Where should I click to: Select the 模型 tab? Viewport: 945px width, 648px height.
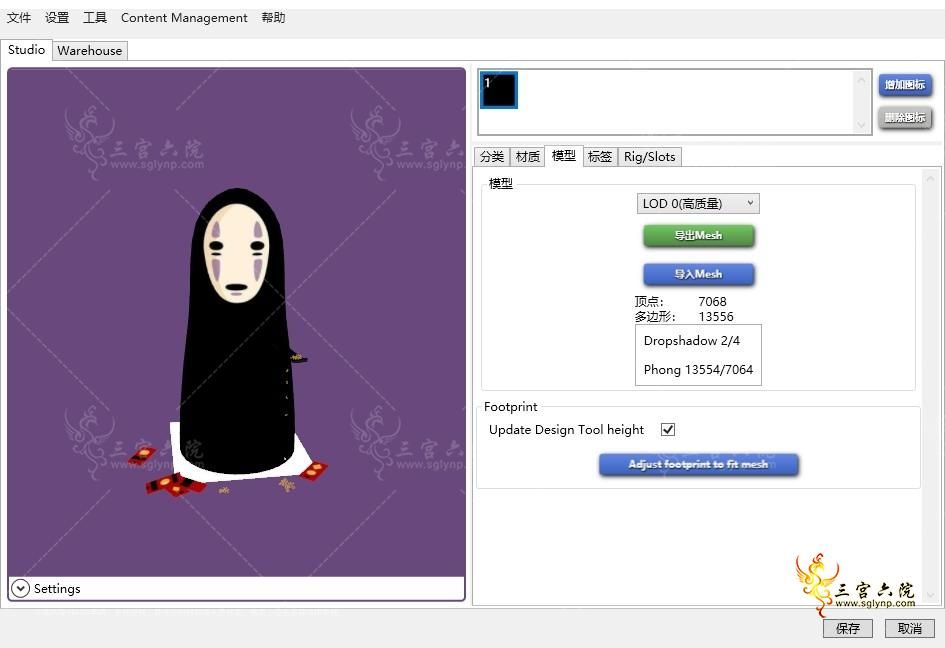click(564, 156)
